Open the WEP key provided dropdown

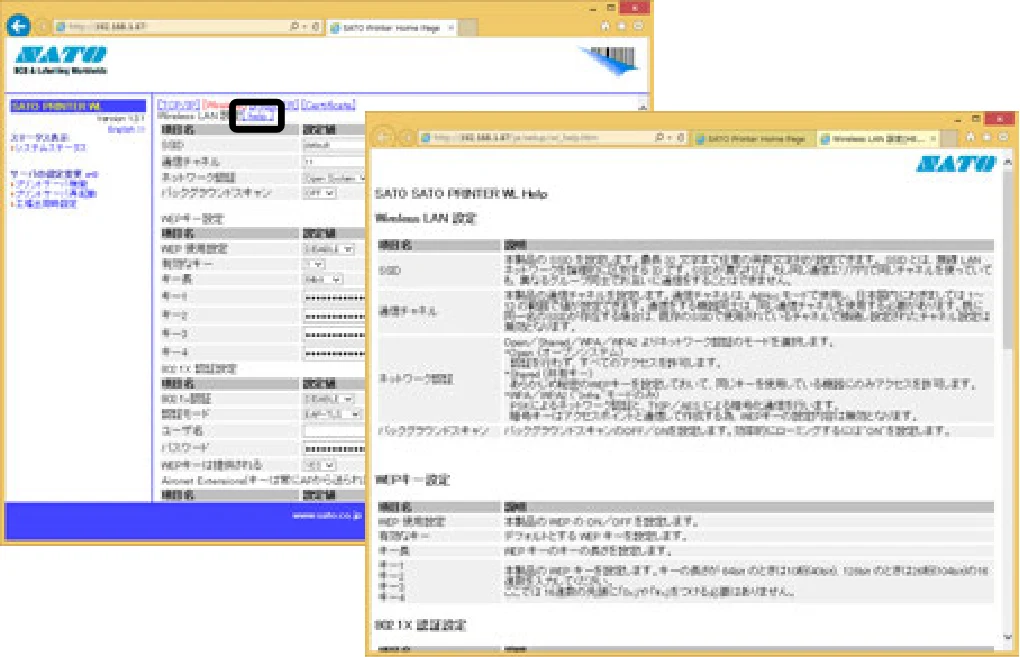319,465
